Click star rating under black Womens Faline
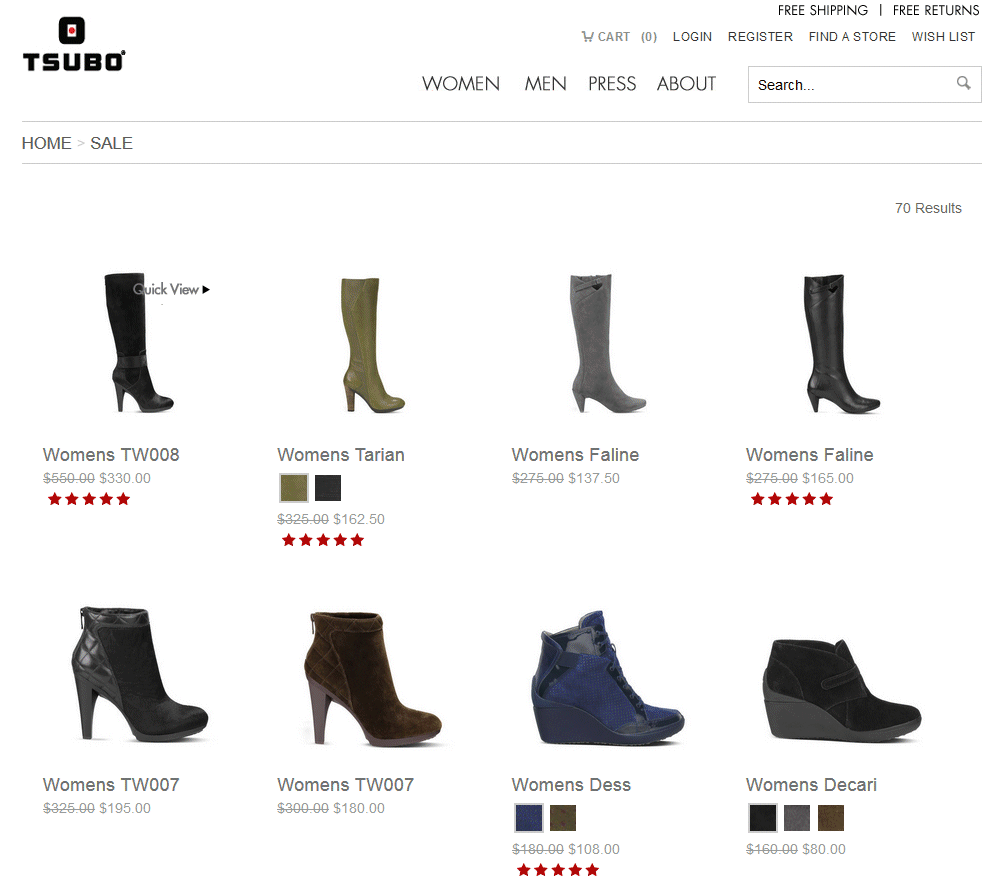The height and width of the screenshot is (891, 1002). coord(792,499)
